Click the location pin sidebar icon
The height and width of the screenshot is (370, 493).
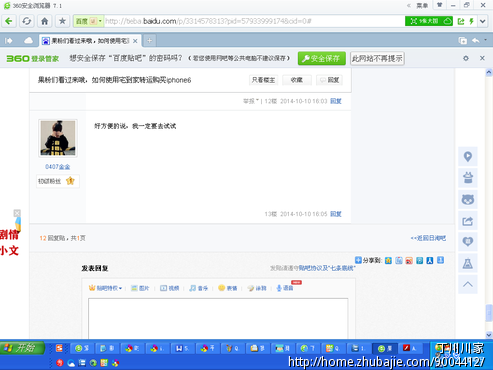[x=468, y=156]
